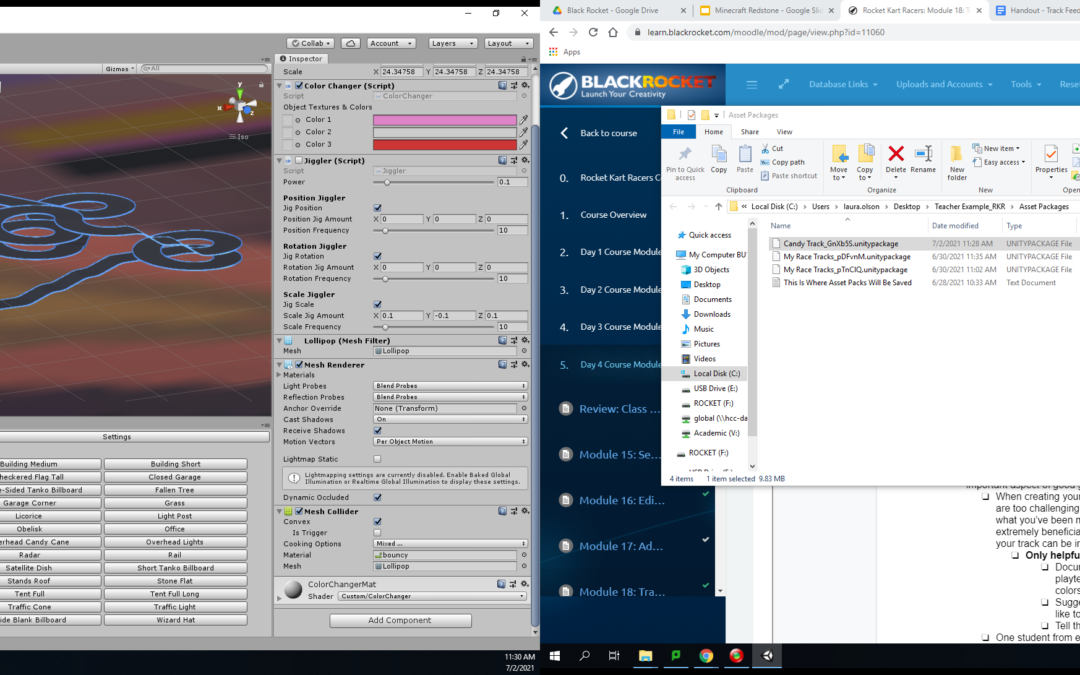Click the red Color 3 swatch

pos(444,145)
